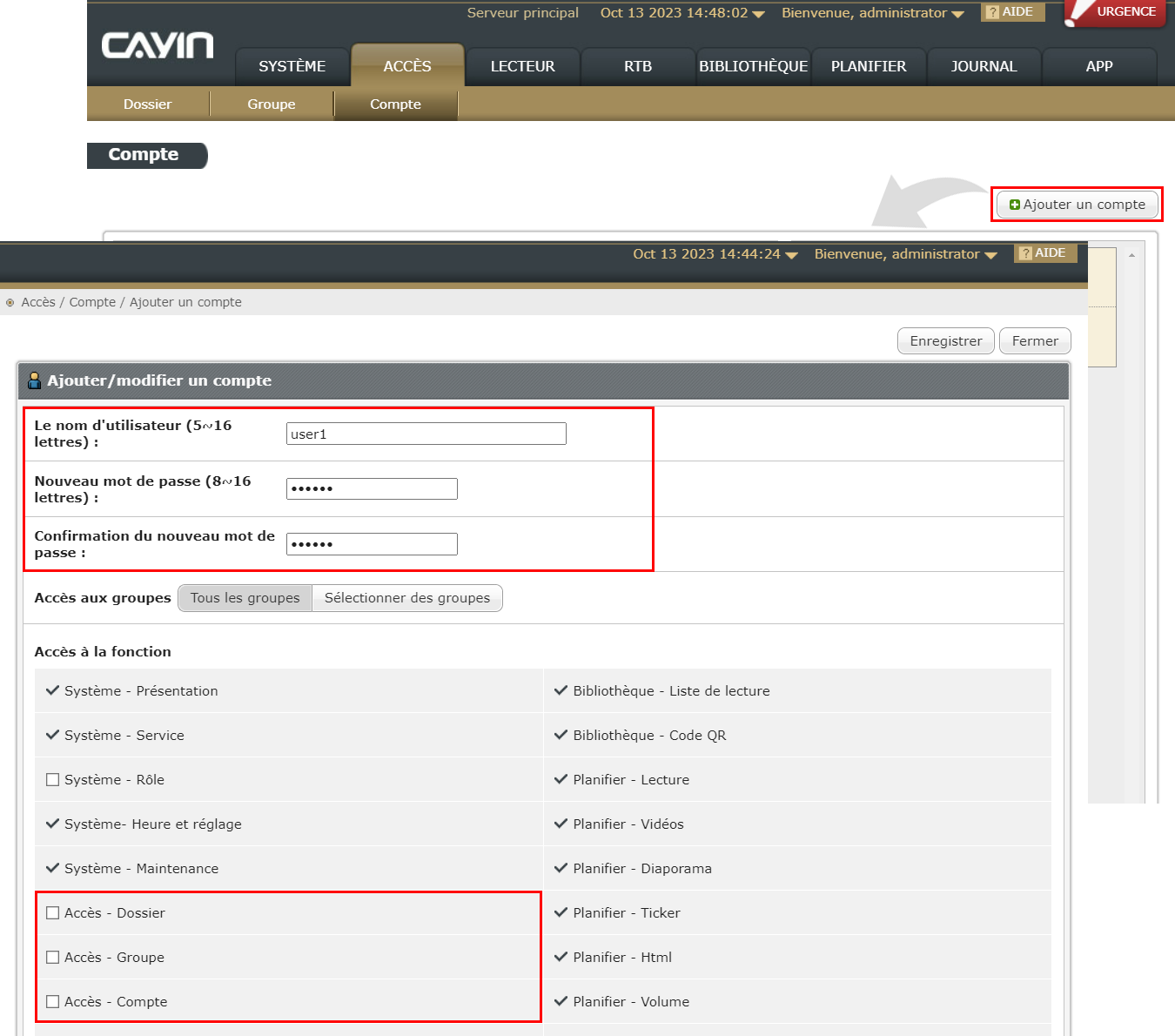Open the SYSTÈME tab
Image resolution: width=1175 pixels, height=1036 pixels.
point(292,66)
